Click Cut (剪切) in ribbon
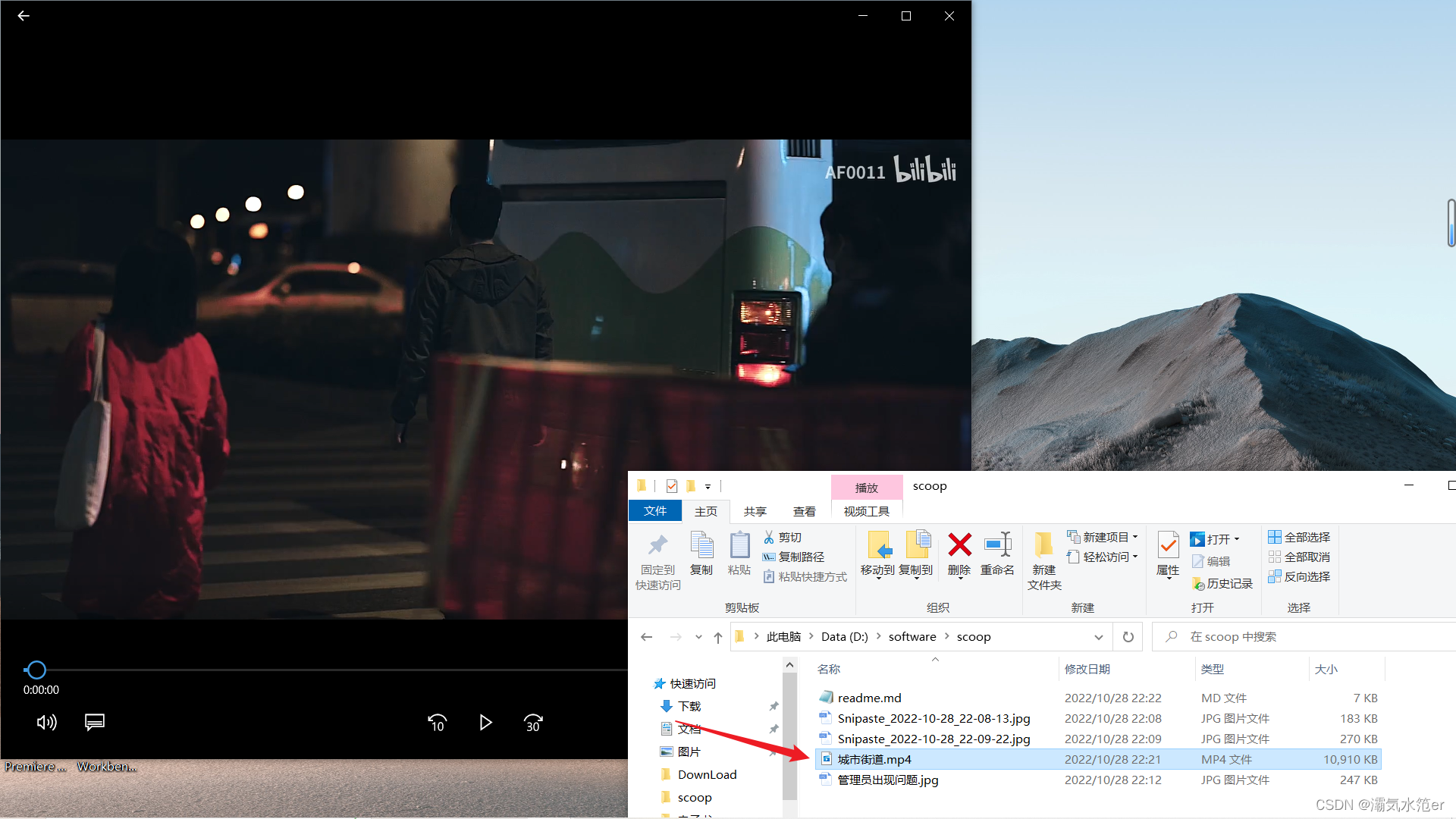Screen dimensions: 1456x819 (x=783, y=537)
